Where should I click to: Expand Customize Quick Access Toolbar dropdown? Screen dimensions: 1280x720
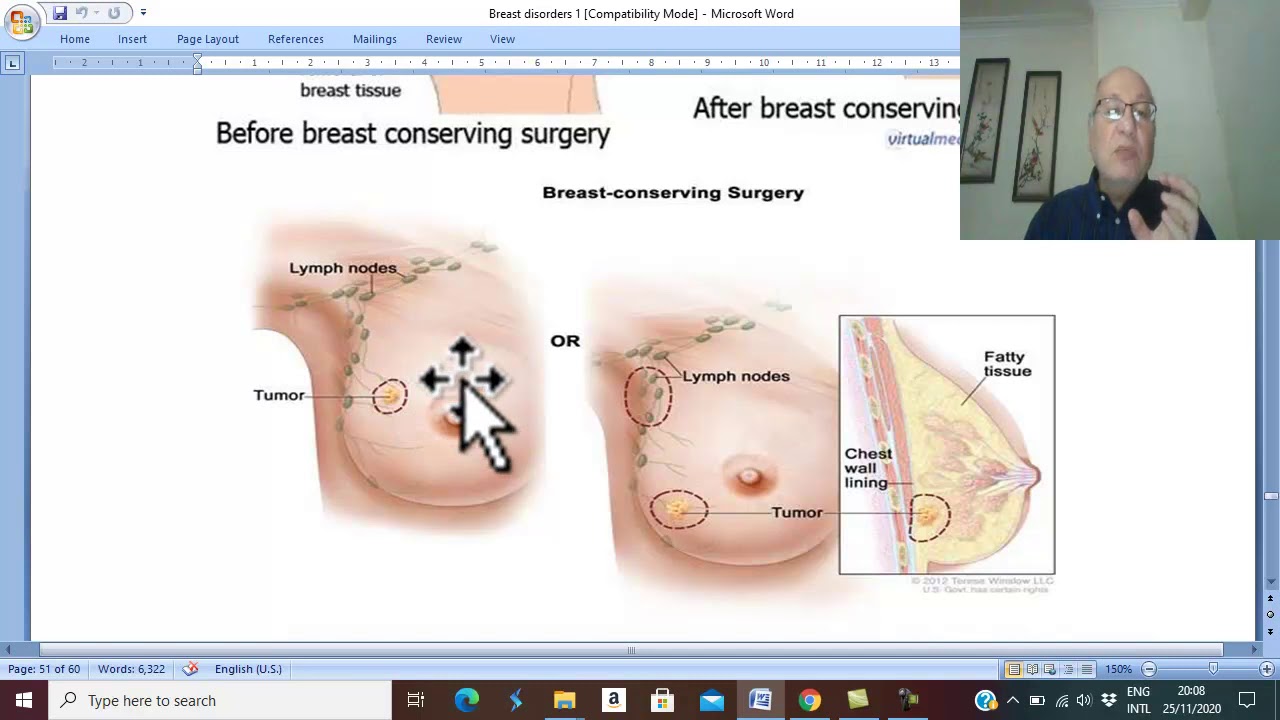click(x=143, y=13)
